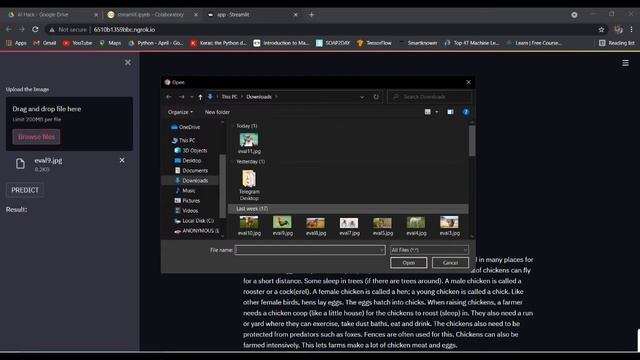Image resolution: width=640 pixels, height=360 pixels.
Task: Open YouTube bookmark
Action: 78,43
